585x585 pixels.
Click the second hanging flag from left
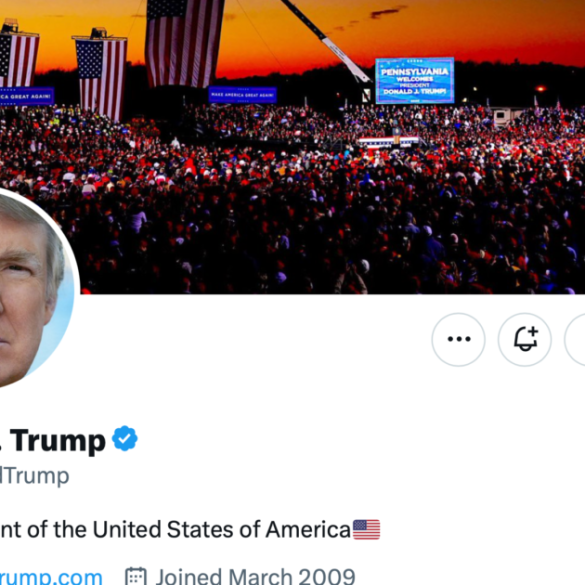(x=101, y=78)
